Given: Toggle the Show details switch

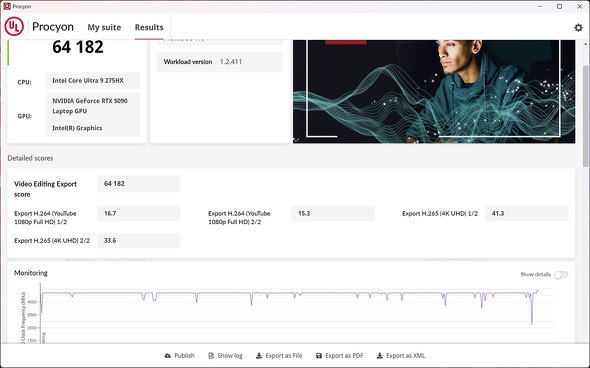Looking at the screenshot, I should click(x=561, y=275).
